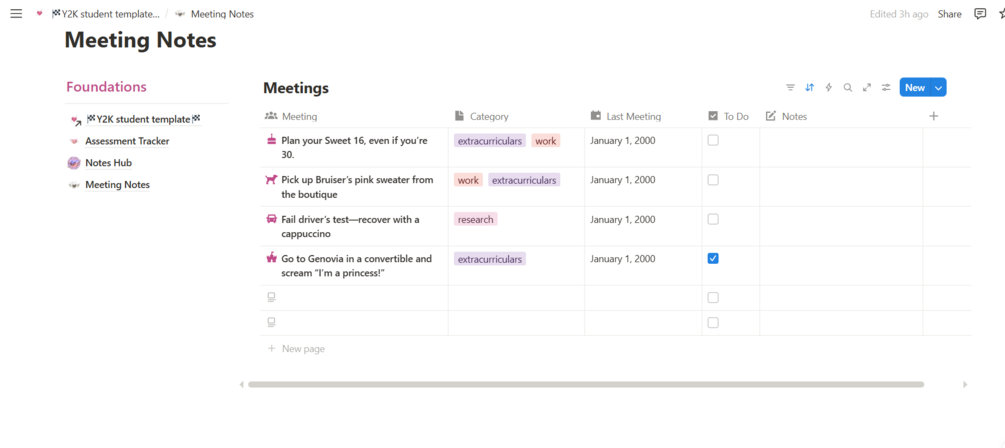Click the filter icon in Meetings toolbar
The image size is (1005, 448).
pos(790,88)
